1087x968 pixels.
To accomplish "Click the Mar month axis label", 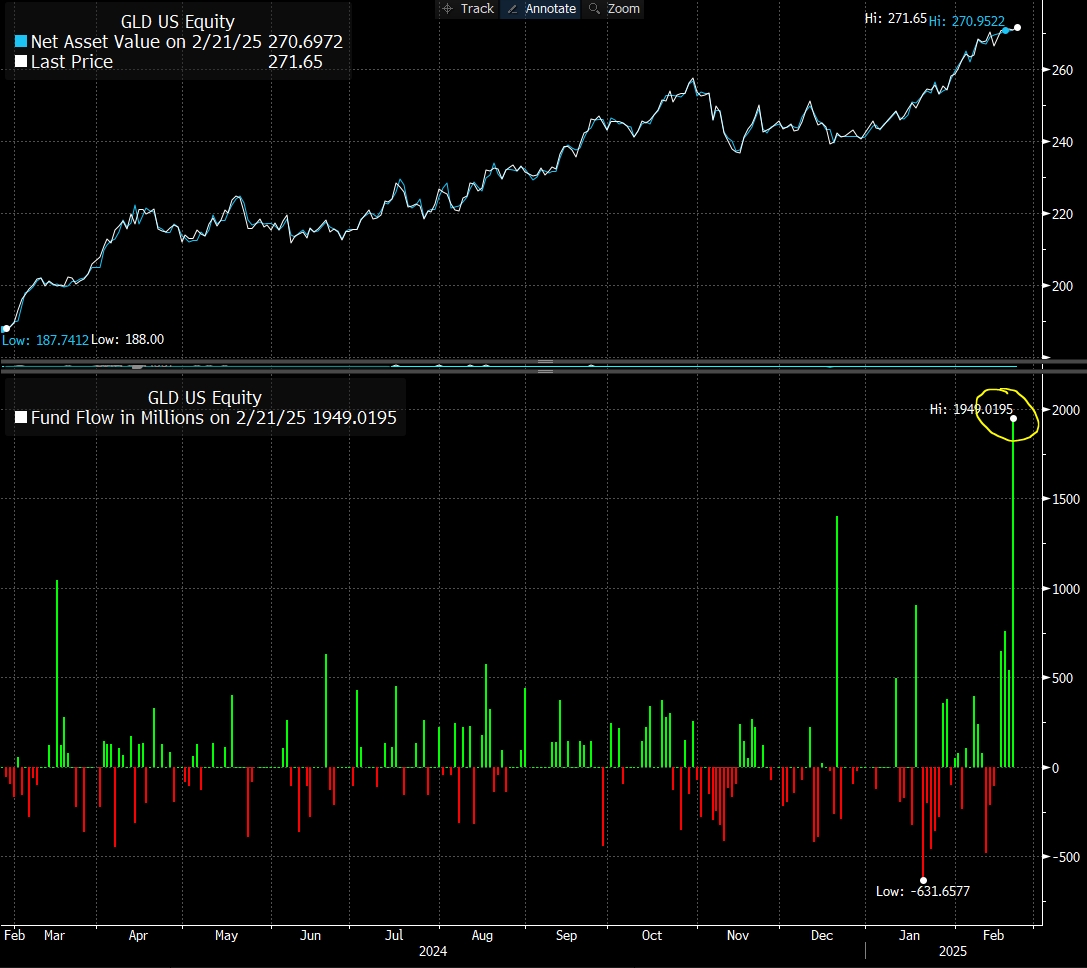I will pos(54,935).
